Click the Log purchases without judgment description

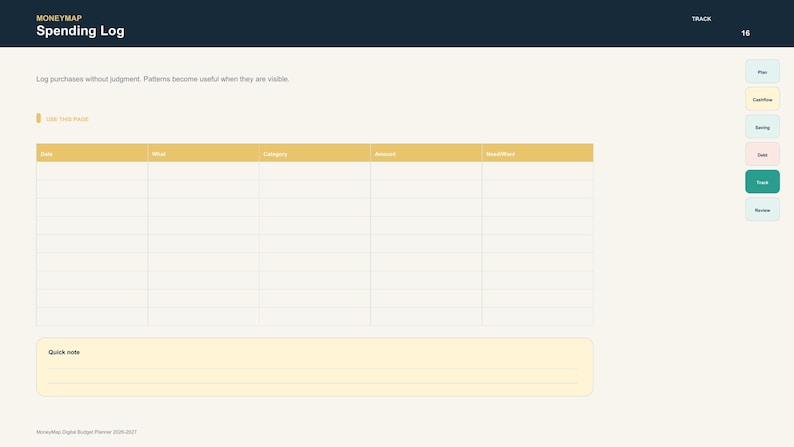point(163,79)
